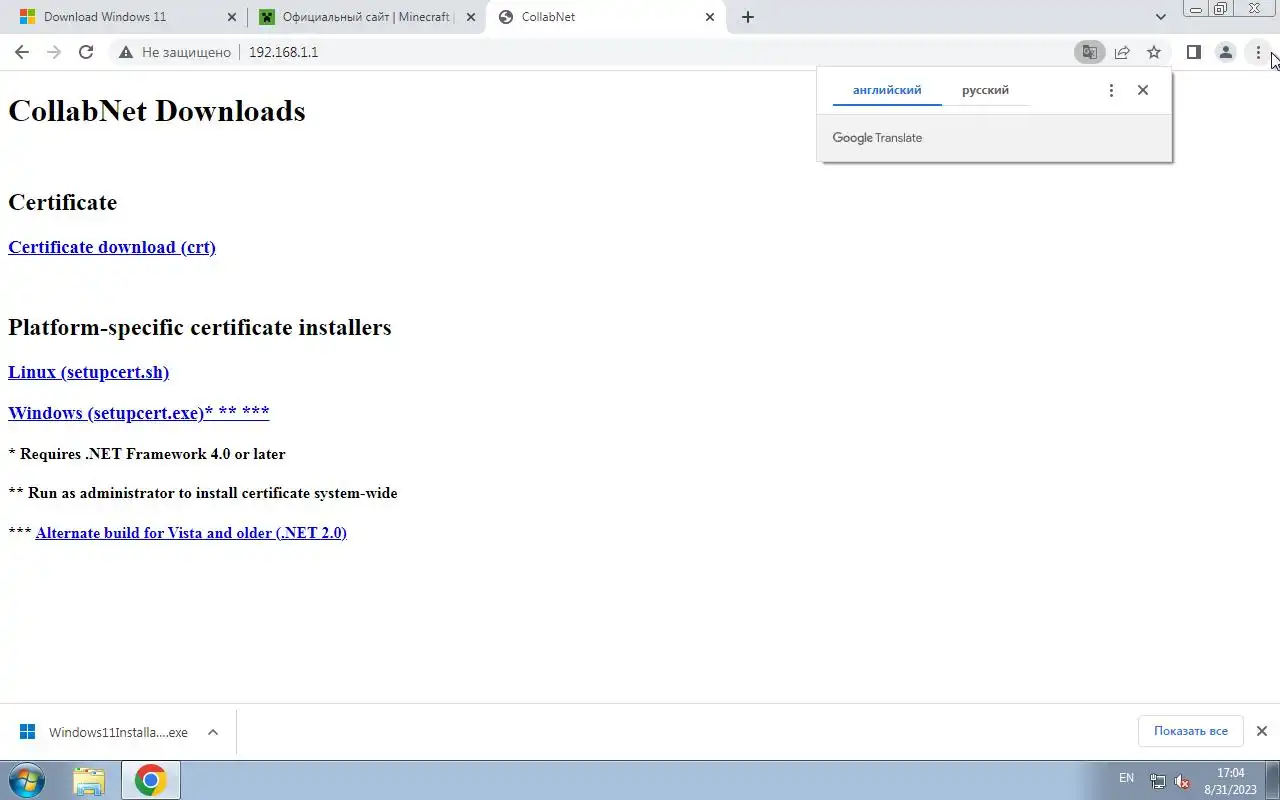Click the CollabNet Downloads heading
The image size is (1280, 800).
(157, 111)
